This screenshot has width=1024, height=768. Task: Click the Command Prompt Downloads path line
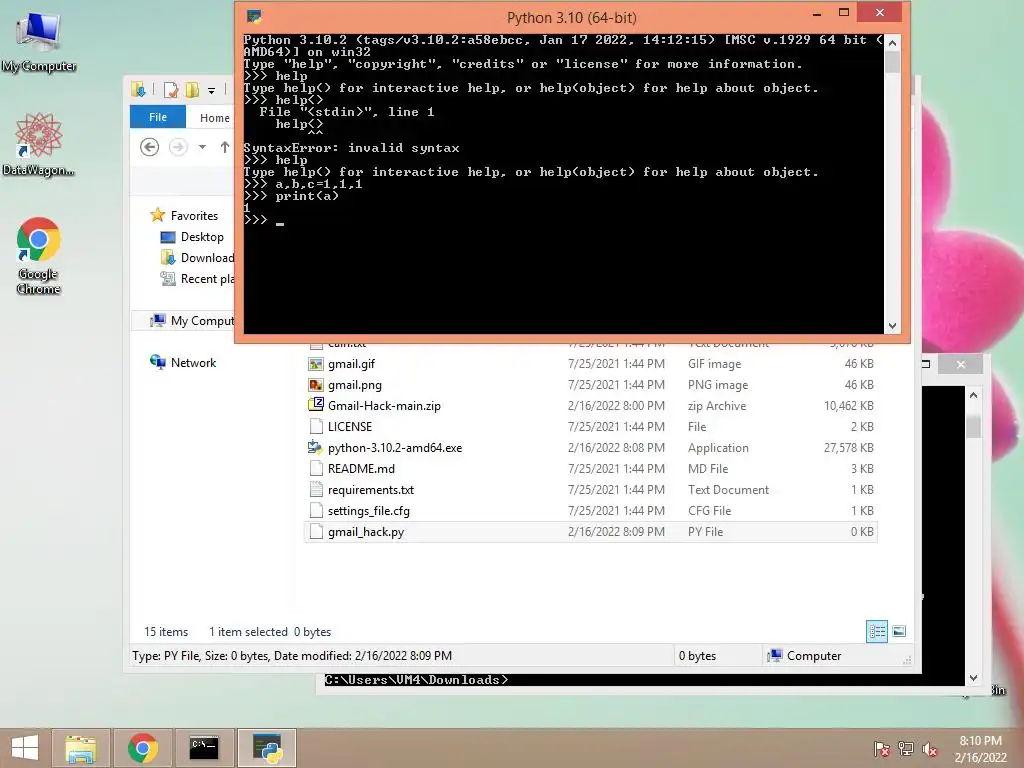[416, 680]
